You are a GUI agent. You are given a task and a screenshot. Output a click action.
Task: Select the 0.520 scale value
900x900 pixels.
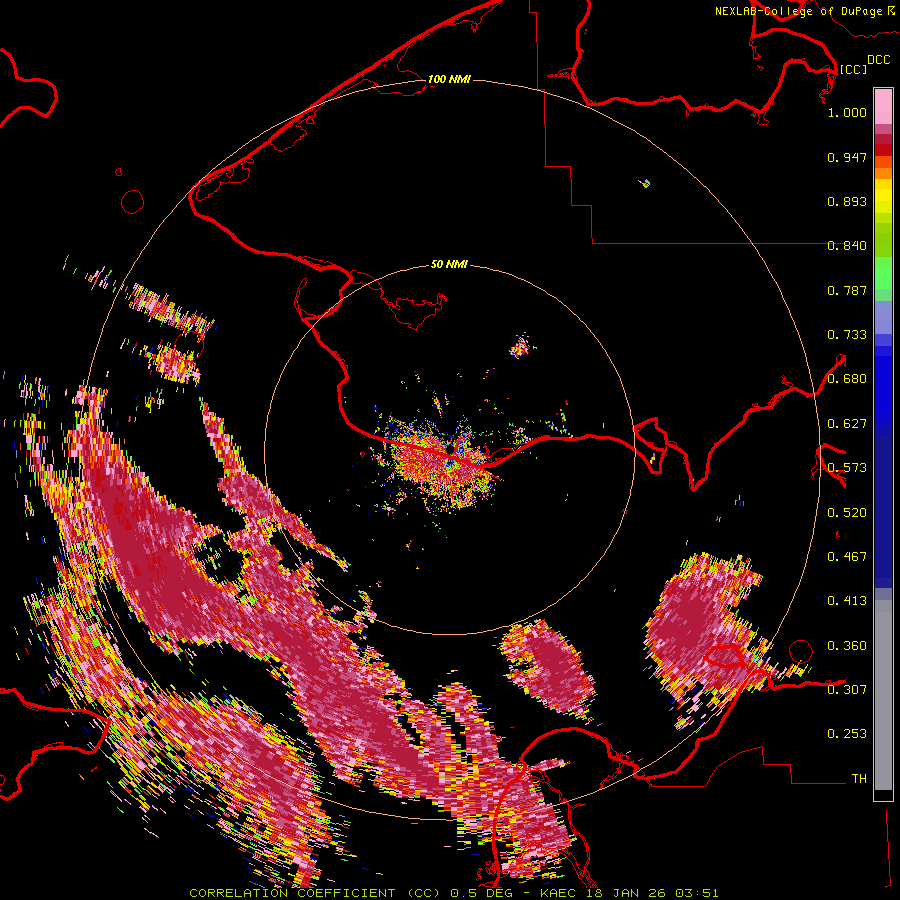[x=847, y=513]
